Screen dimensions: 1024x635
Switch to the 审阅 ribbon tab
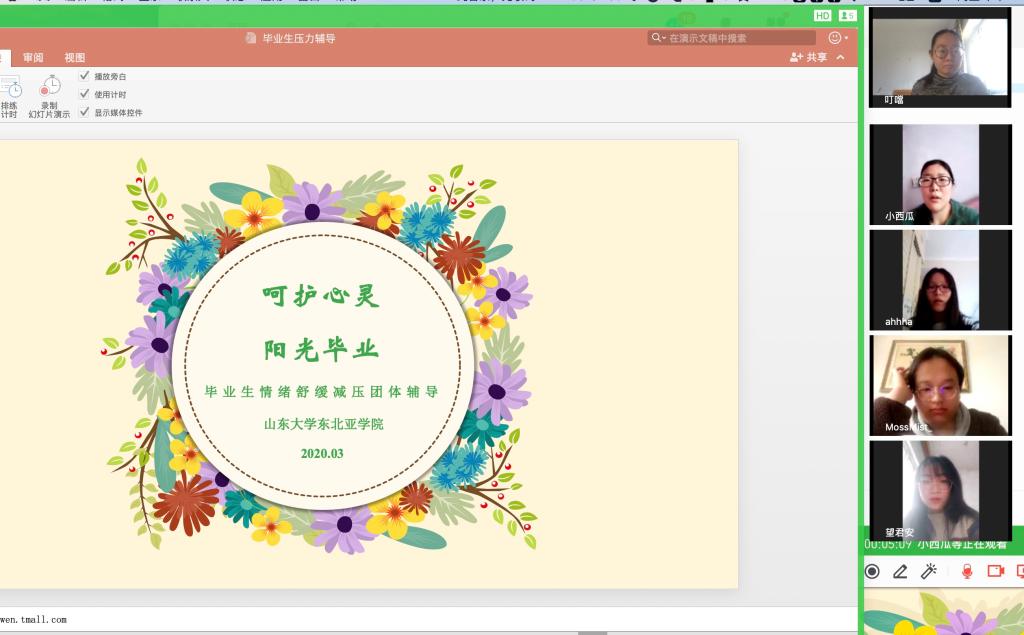coord(34,58)
